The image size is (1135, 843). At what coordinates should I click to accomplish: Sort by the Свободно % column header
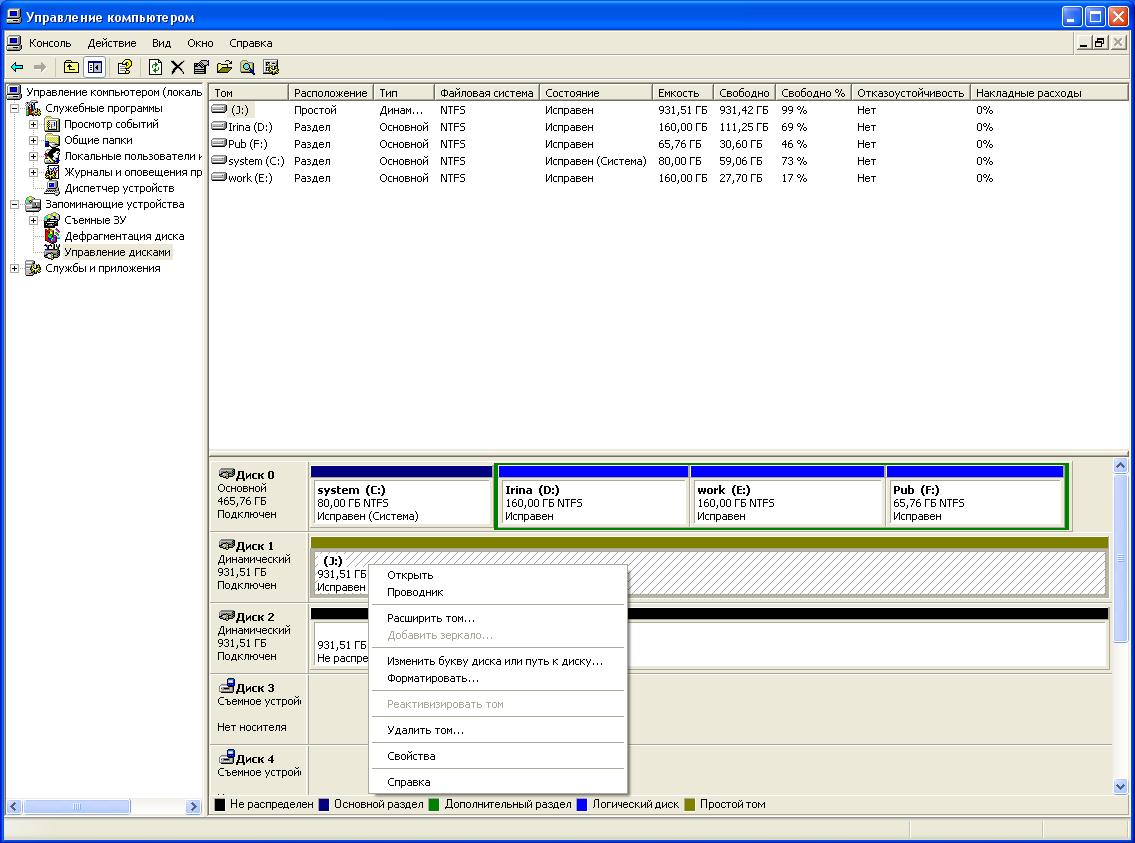tap(813, 93)
